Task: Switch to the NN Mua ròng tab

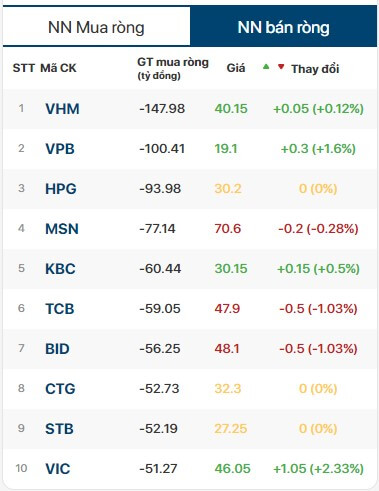Action: 96,27
